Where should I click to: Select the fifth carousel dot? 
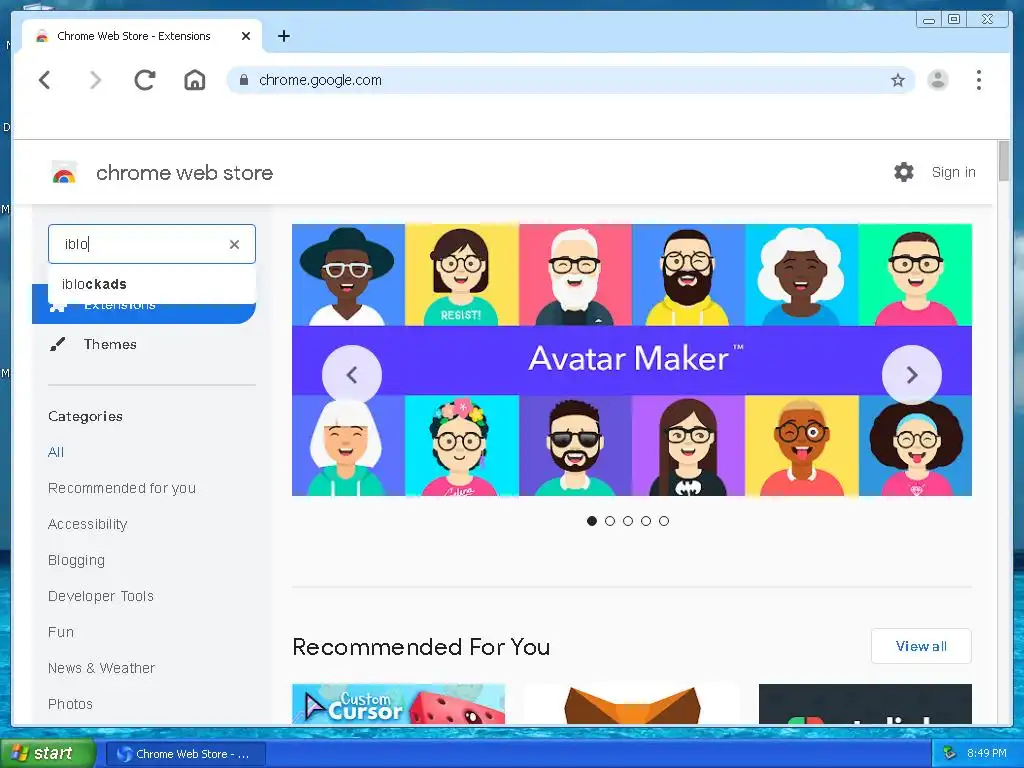click(x=664, y=520)
